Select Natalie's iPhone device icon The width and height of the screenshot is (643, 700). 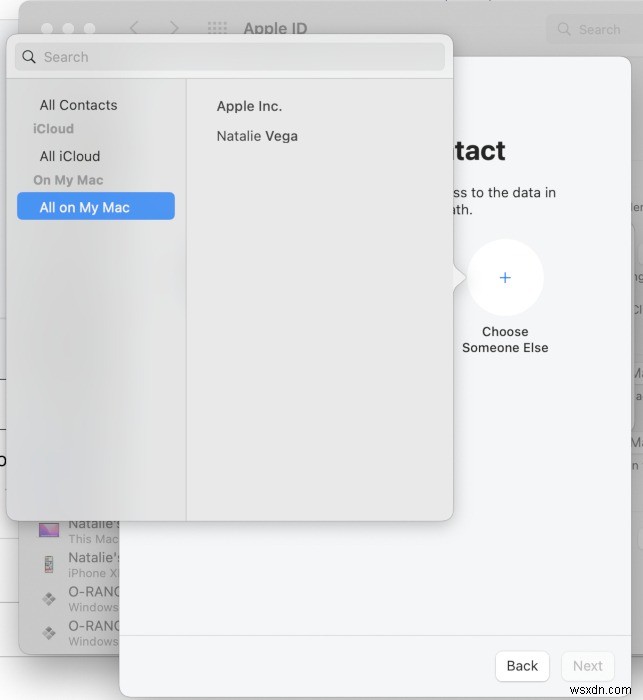click(x=49, y=564)
